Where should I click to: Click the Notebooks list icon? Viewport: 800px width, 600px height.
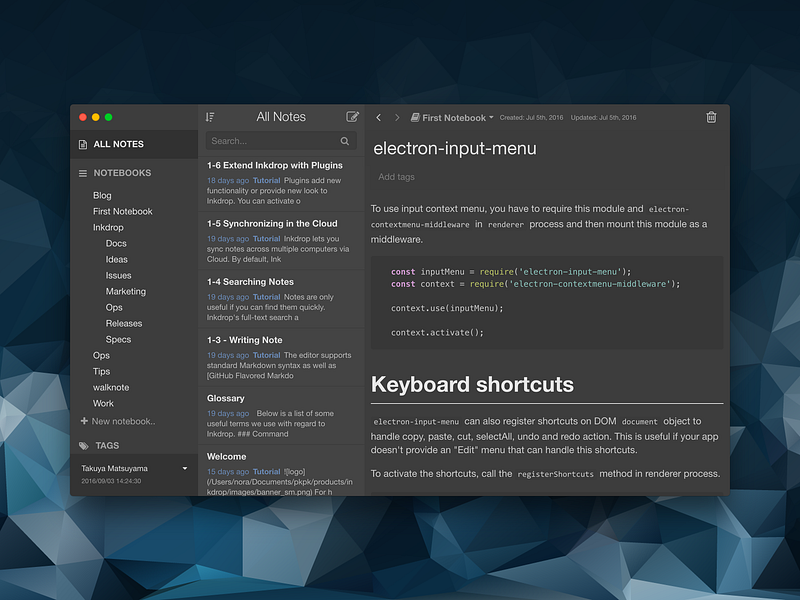click(83, 173)
